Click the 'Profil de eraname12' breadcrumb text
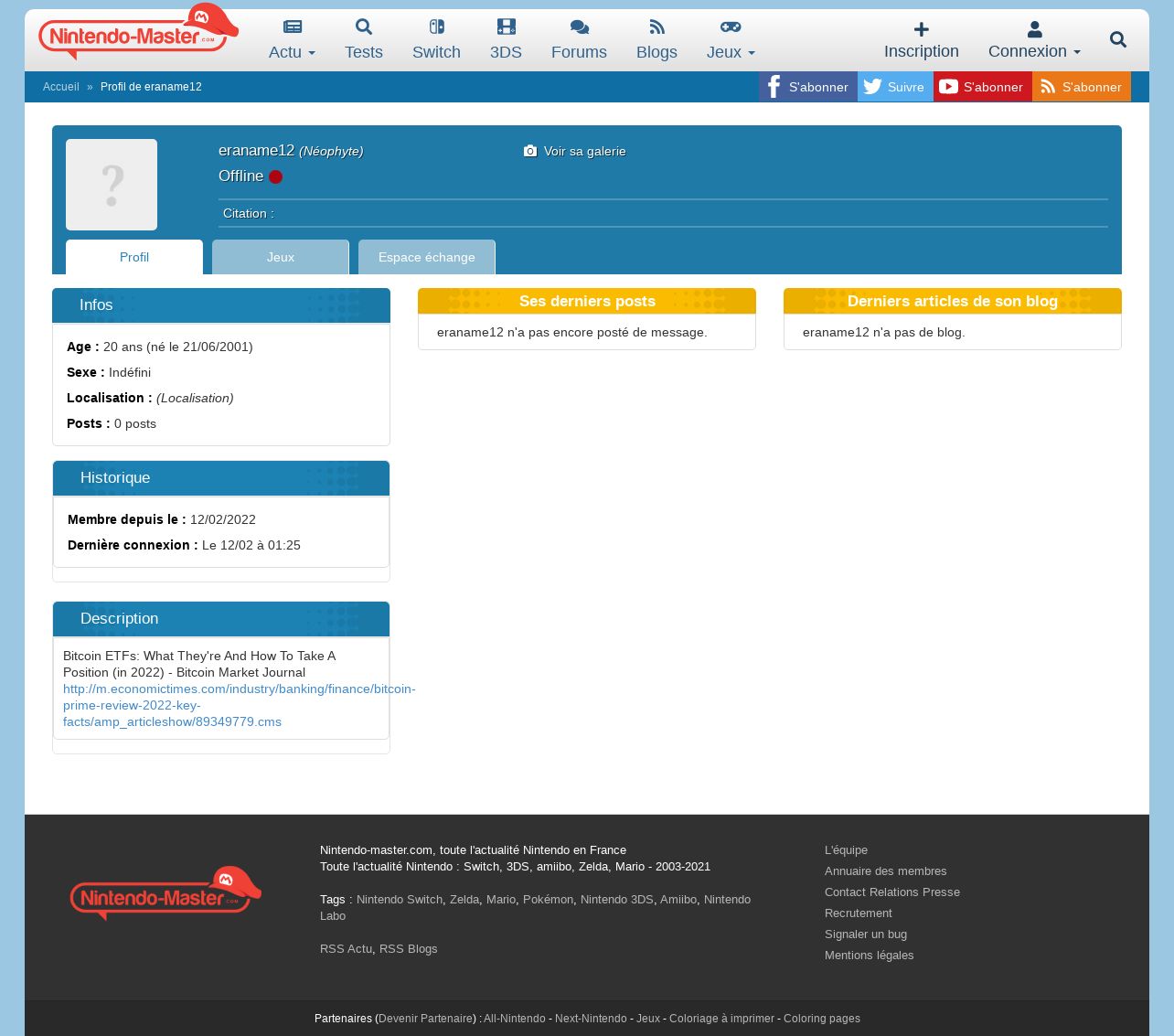This screenshot has width=1174, height=1036. pyautogui.click(x=151, y=87)
